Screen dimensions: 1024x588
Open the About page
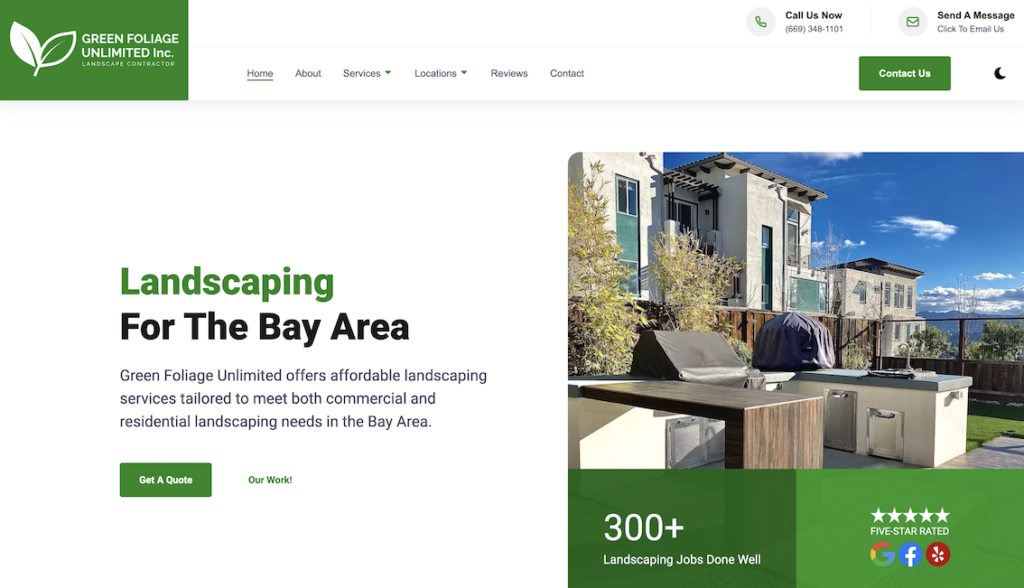pyautogui.click(x=308, y=73)
